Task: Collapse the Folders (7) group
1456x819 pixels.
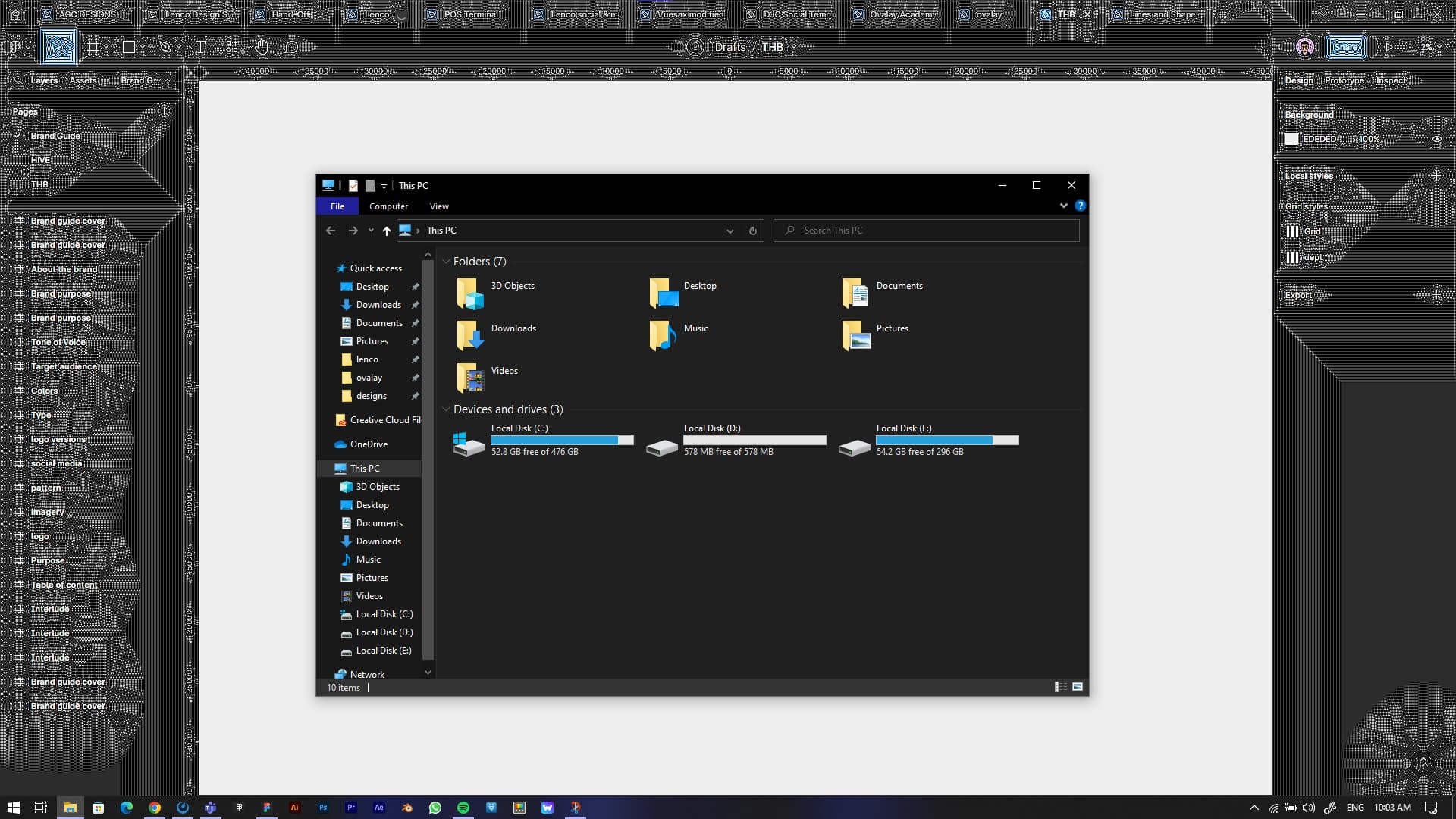Action: tap(446, 262)
